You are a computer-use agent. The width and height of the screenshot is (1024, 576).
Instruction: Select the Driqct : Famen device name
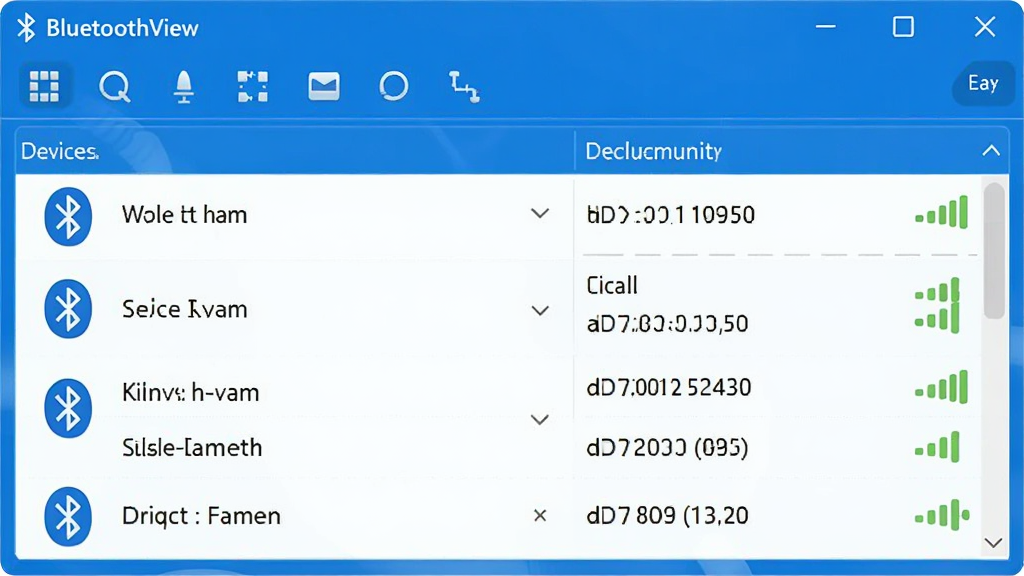201,516
